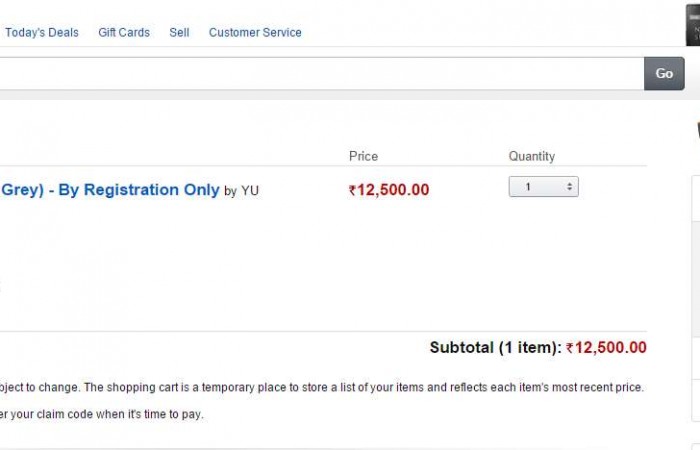Click the claim code note text
This screenshot has width=700, height=450.
pos(102,414)
